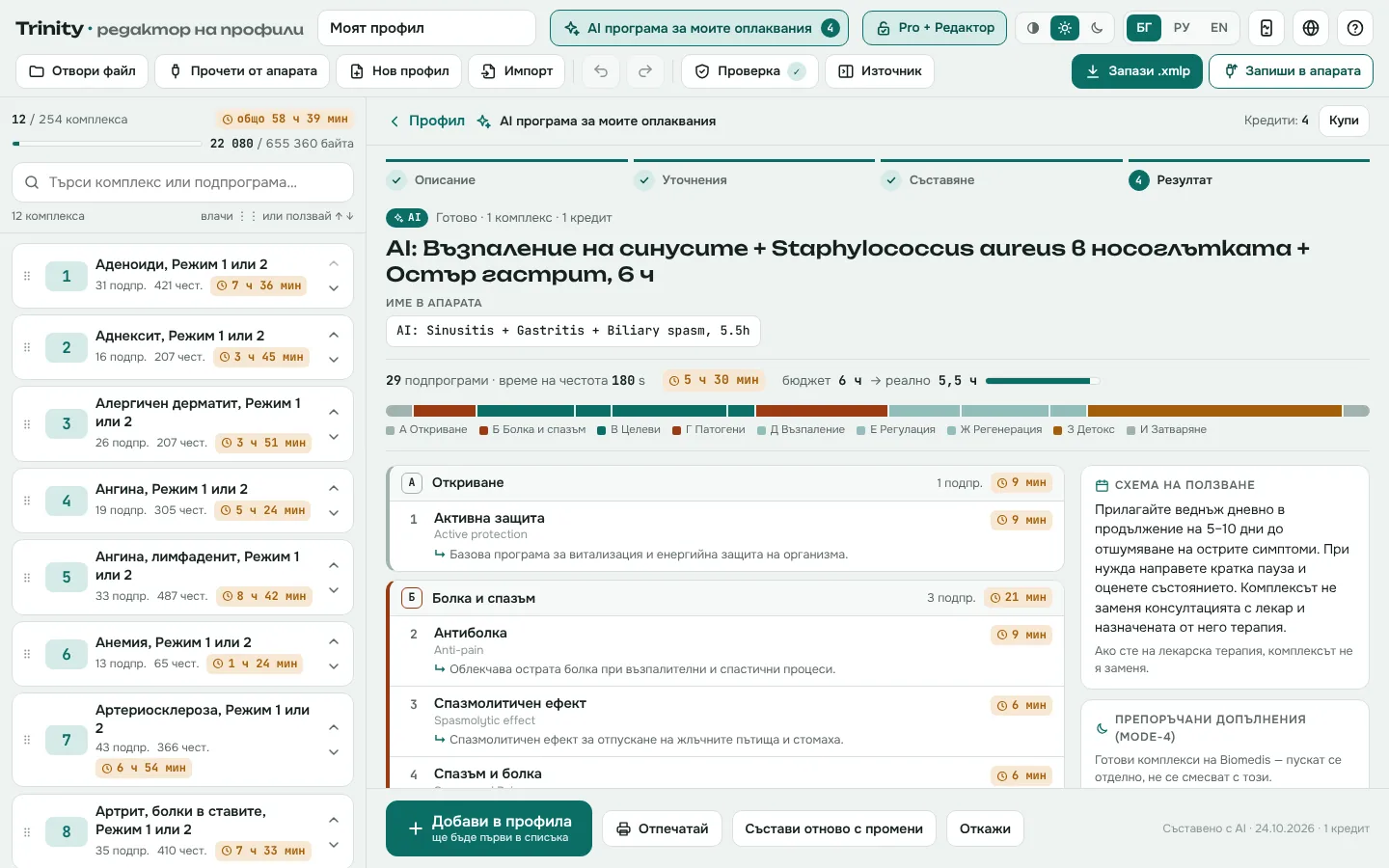Click the down chevron on Анемия row
This screenshot has height=868, width=1389.
click(334, 666)
